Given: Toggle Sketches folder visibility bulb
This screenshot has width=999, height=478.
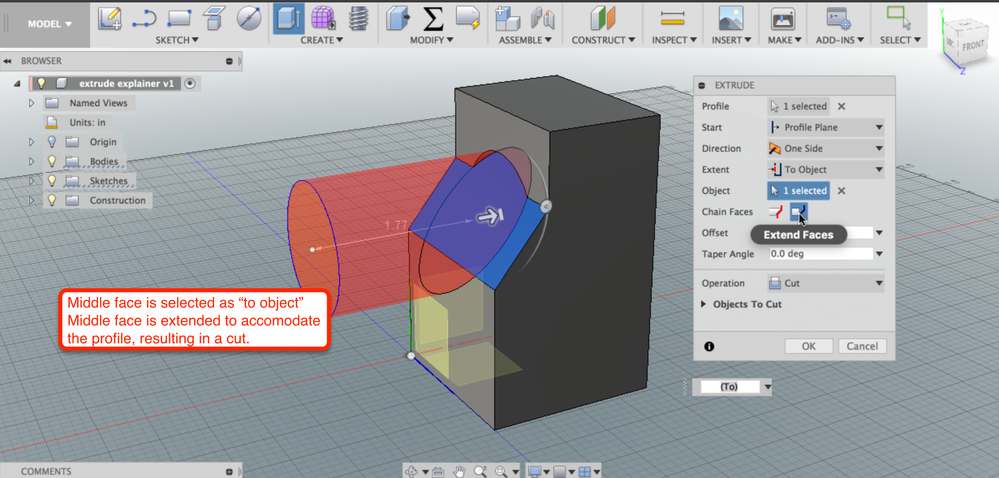Looking at the screenshot, I should tap(52, 181).
